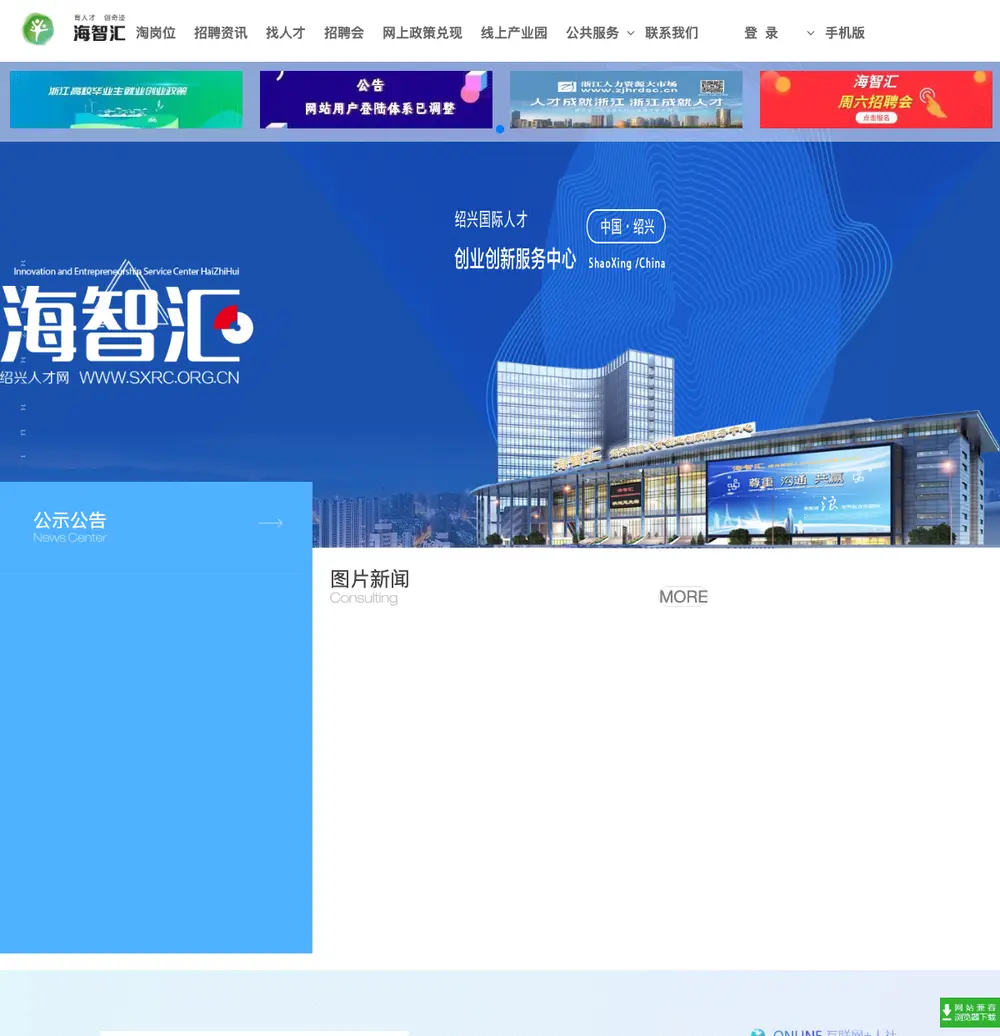Click the 网站兼容浏览器下载 green button
The image size is (1000, 1036).
click(970, 1012)
